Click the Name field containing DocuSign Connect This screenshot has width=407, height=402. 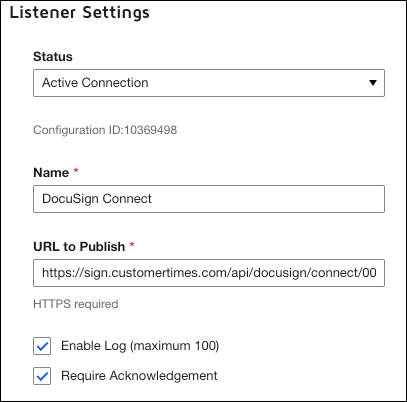209,199
